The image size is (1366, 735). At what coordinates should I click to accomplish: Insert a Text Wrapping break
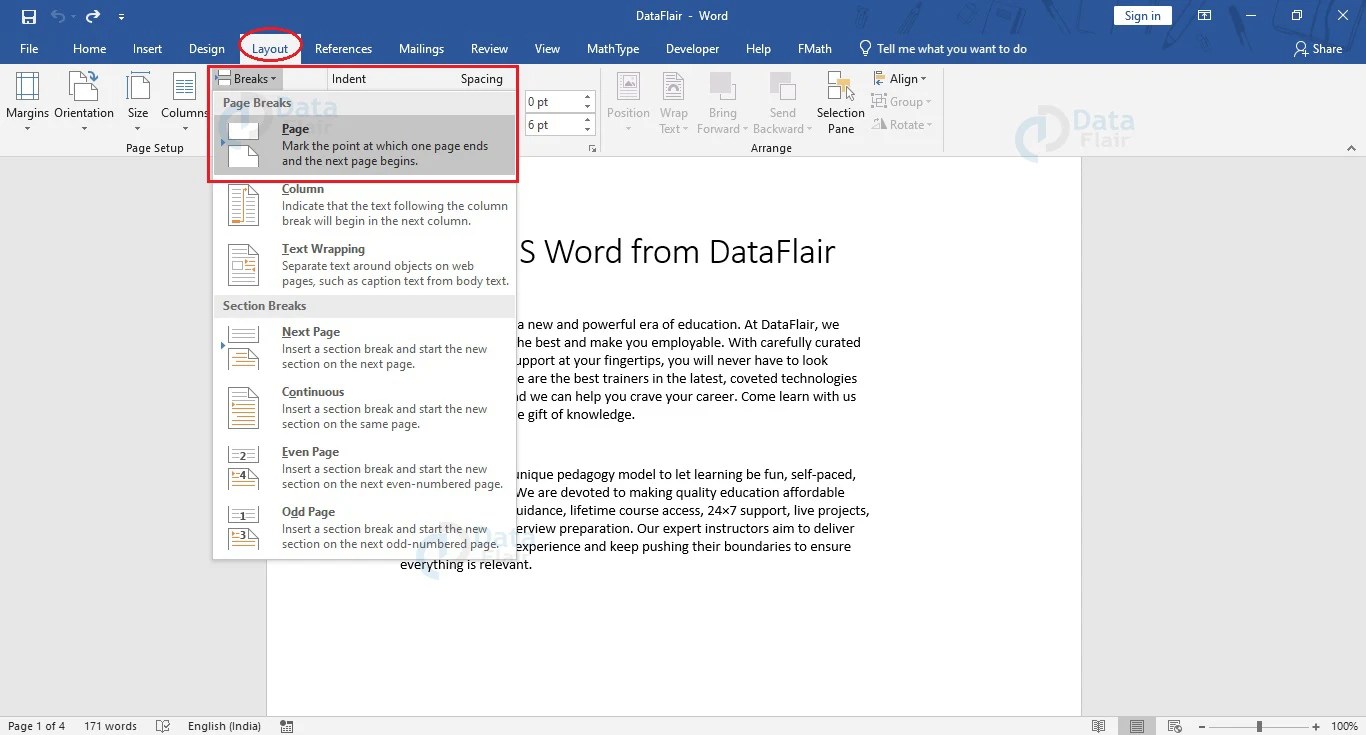coord(365,264)
